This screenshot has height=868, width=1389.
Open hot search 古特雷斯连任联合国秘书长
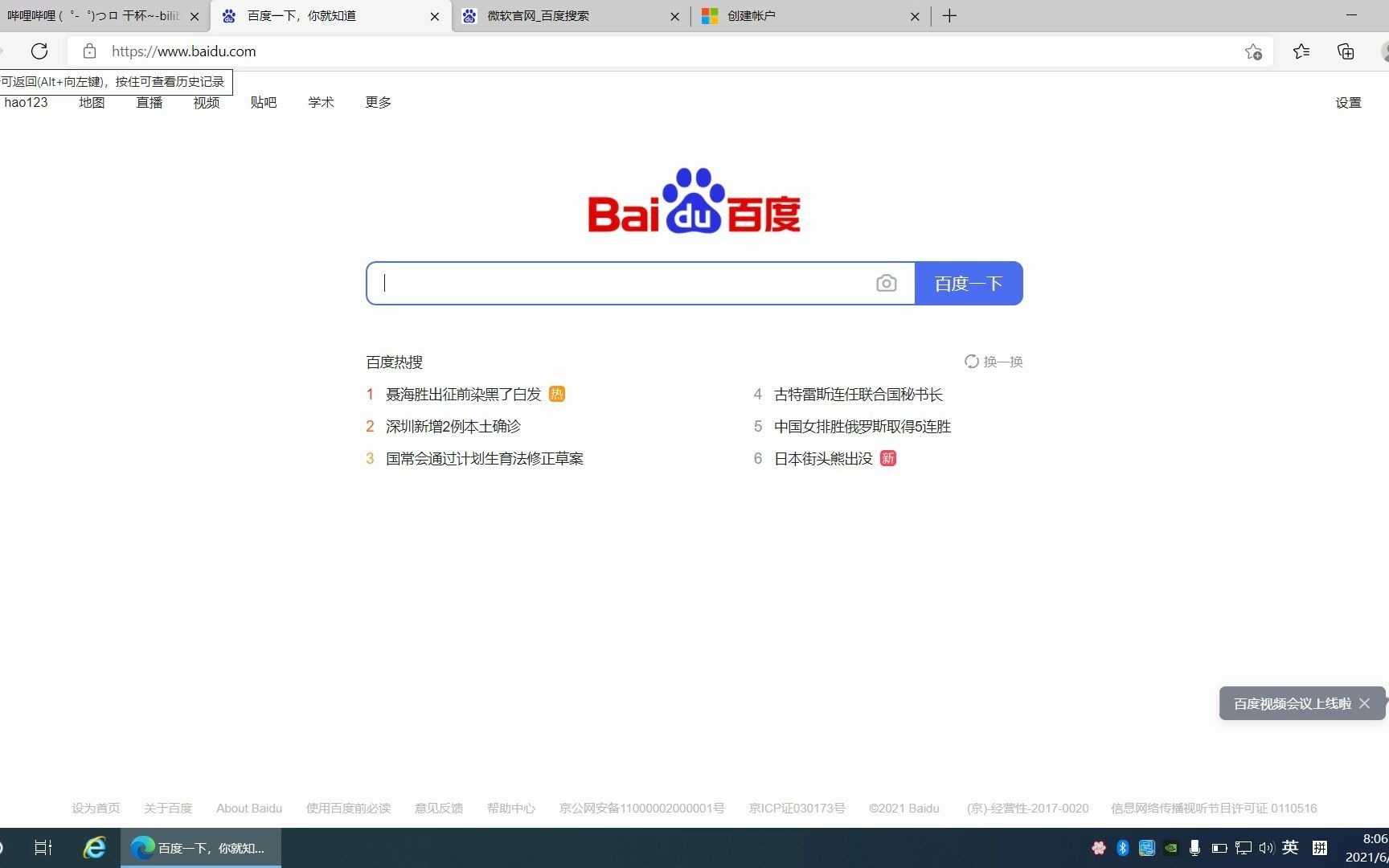(x=858, y=394)
